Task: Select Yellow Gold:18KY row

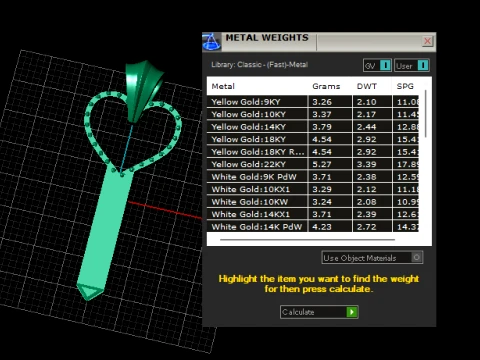Action: click(313, 139)
